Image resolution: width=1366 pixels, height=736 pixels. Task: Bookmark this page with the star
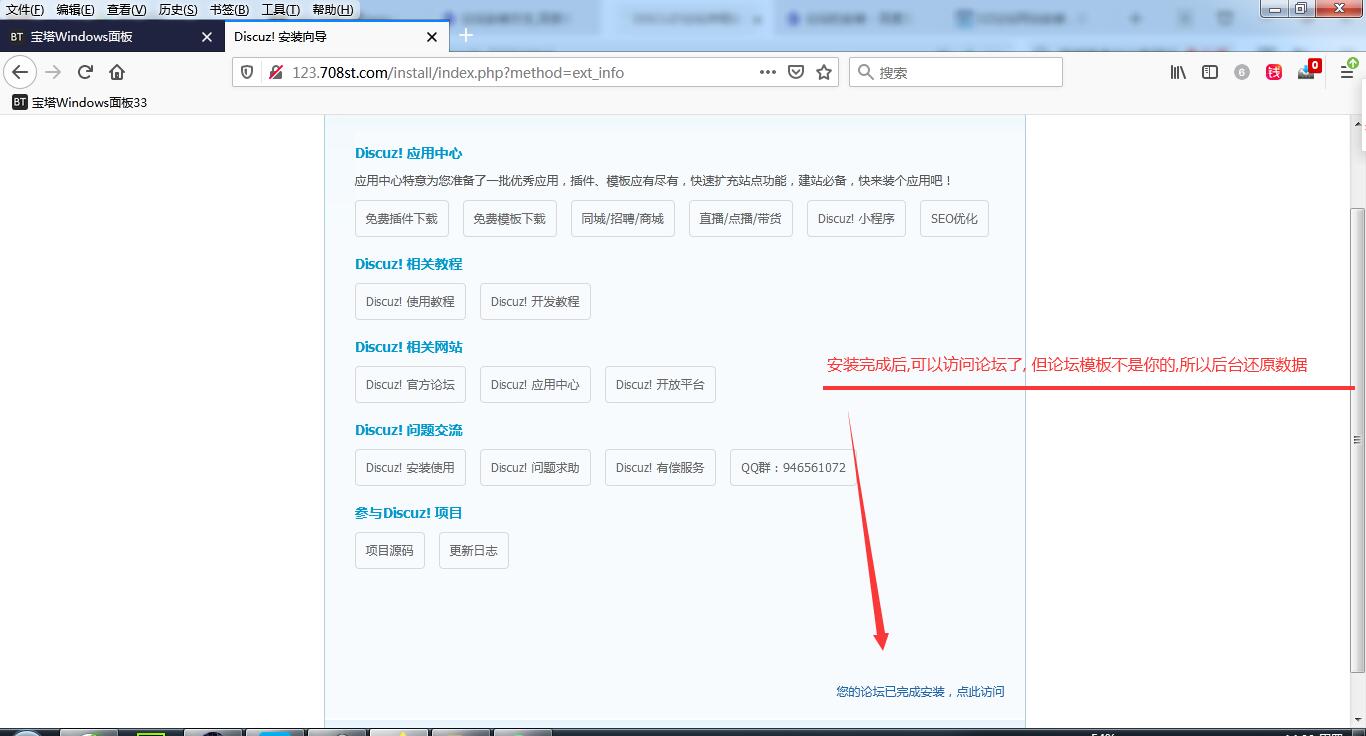pyautogui.click(x=824, y=72)
